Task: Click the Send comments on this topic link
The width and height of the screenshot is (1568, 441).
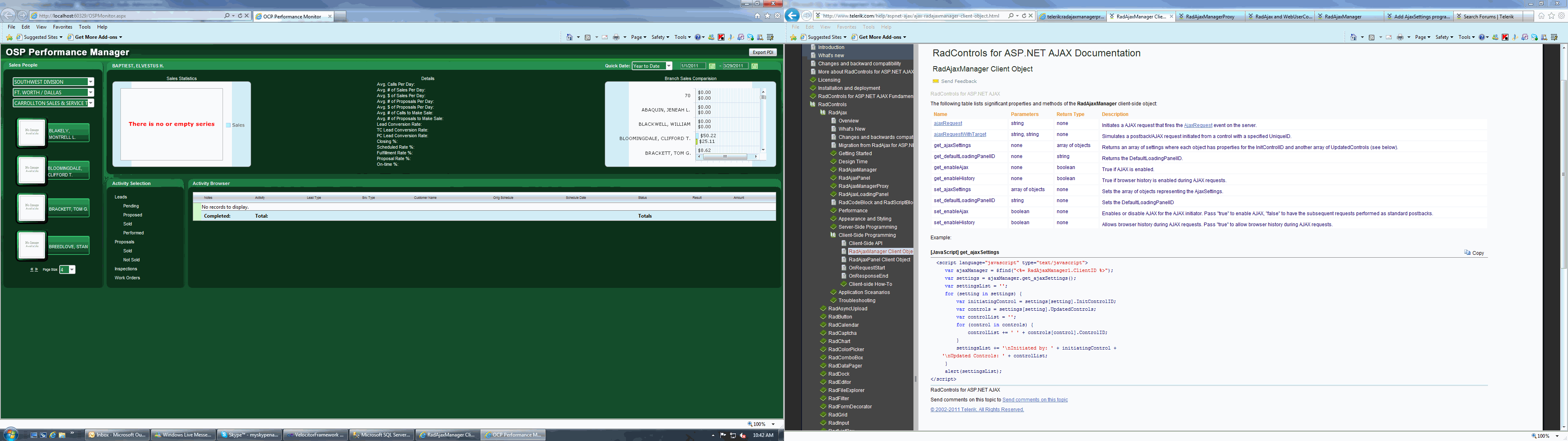Action: (1035, 400)
